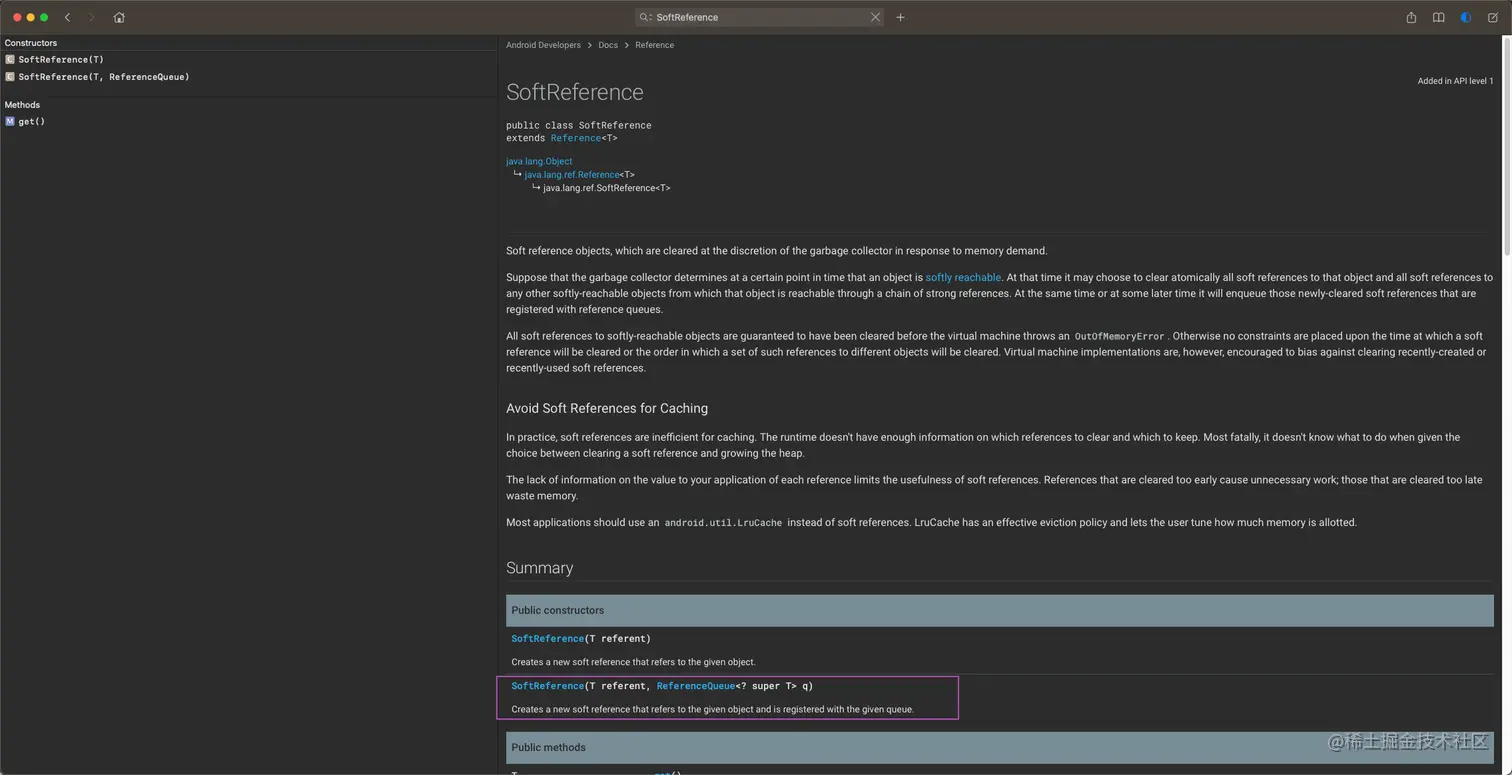
Task: Open SoftReference(T referent, ReferenceQueue) constructor link
Action: tap(547, 687)
